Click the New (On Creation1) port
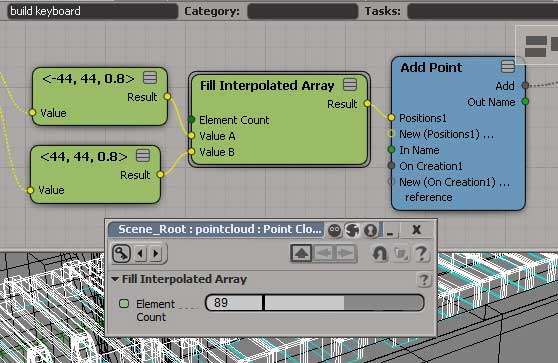 [x=391, y=182]
